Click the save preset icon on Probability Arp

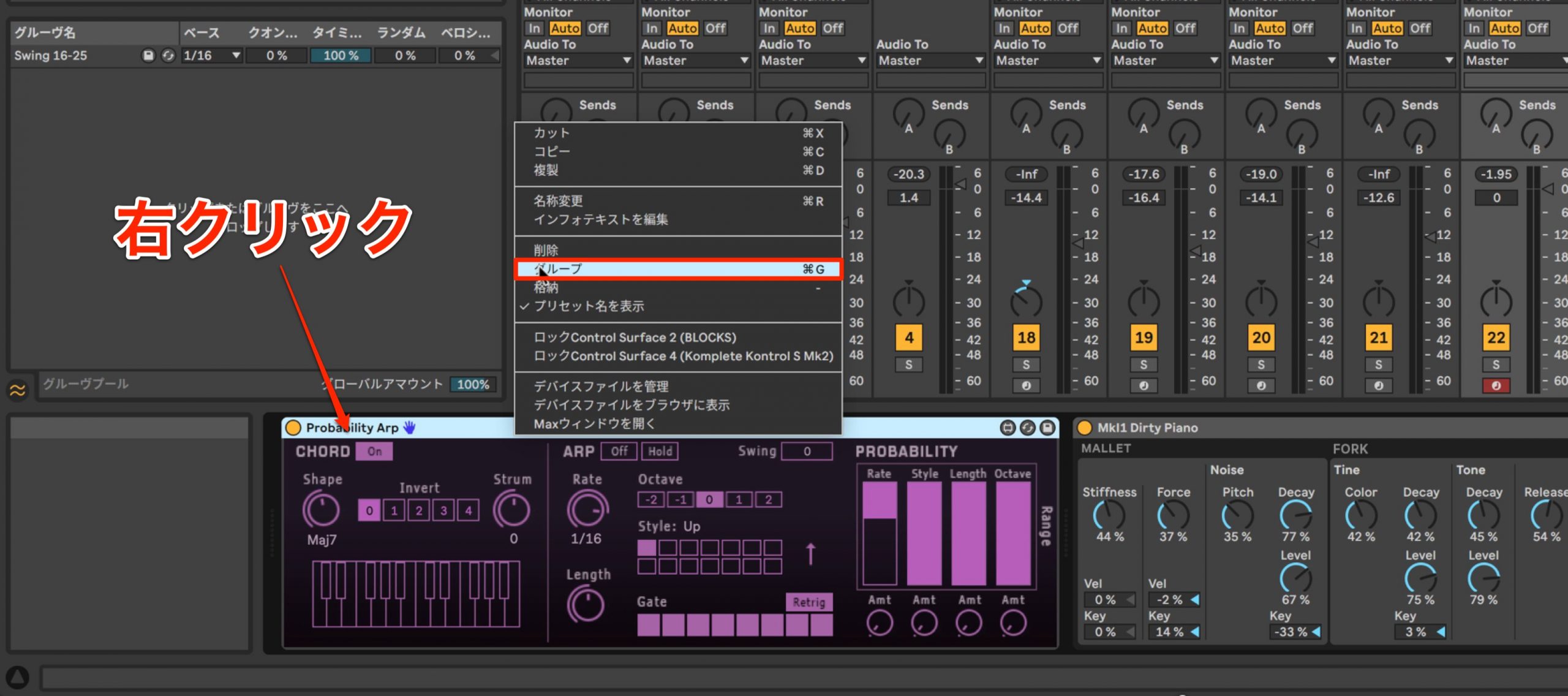[1048, 428]
